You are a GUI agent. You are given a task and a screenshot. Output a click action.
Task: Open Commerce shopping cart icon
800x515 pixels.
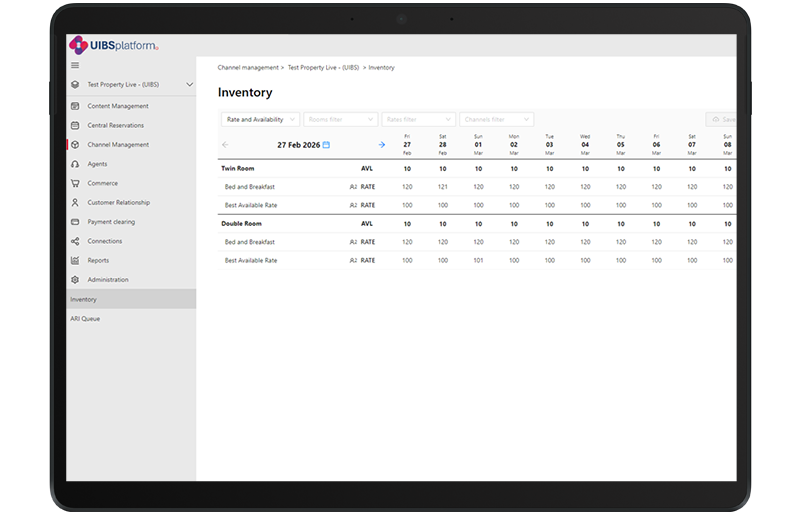pyautogui.click(x=75, y=183)
